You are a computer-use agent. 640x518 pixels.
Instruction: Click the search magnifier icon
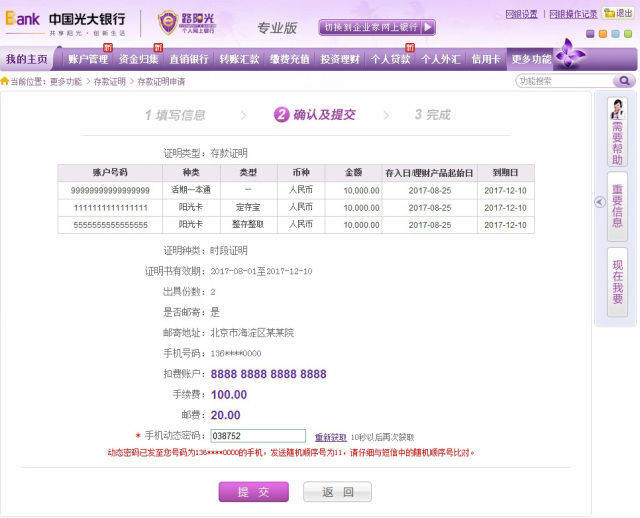pyautogui.click(x=624, y=81)
